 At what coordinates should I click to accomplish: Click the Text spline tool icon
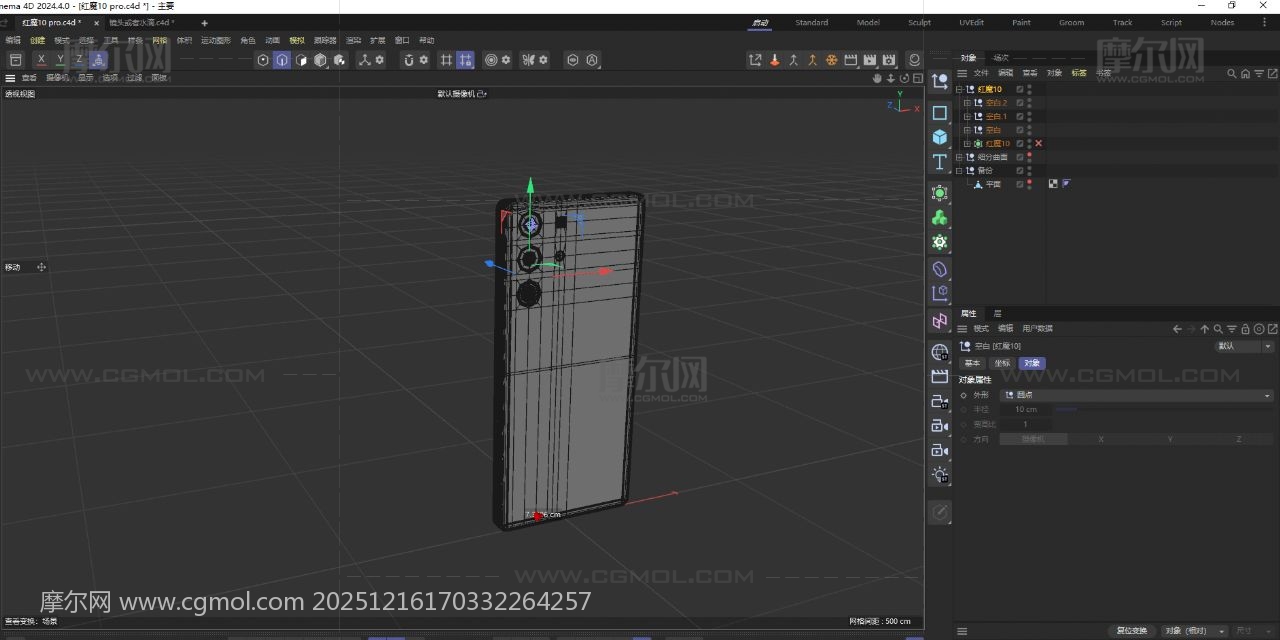point(940,162)
